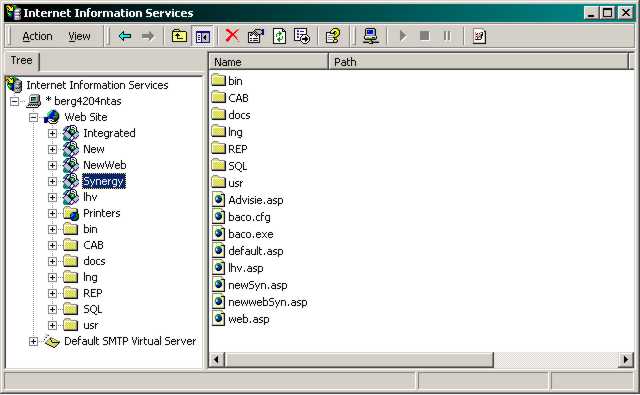Screen dimensions: 640x395
Task: Open Help with question mark icon
Action: (x=333, y=36)
